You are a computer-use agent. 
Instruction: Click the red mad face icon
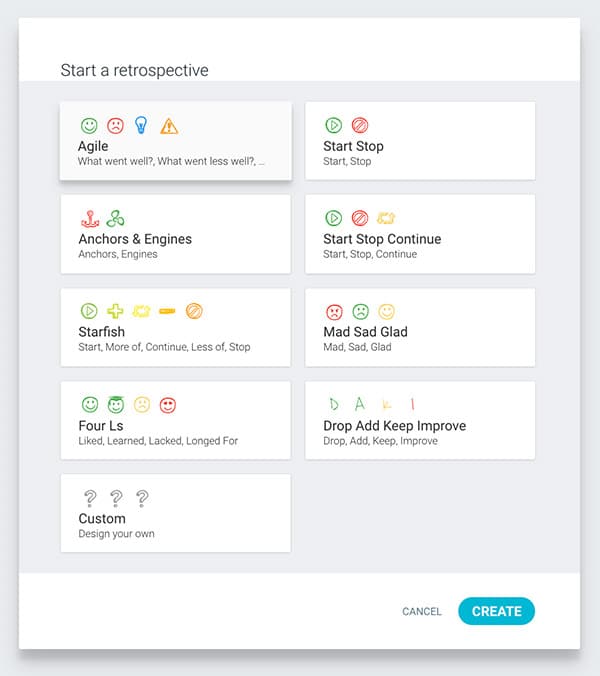point(334,312)
